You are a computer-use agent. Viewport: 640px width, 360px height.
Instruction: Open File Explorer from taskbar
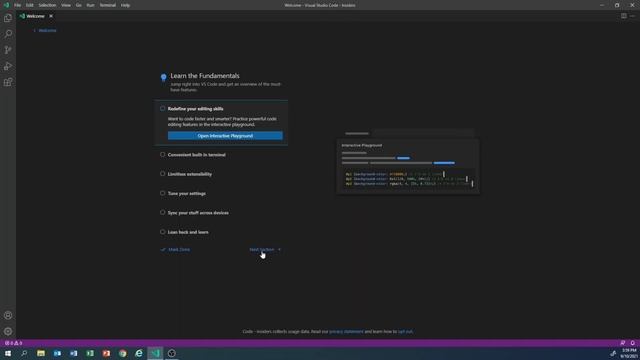(x=41, y=353)
